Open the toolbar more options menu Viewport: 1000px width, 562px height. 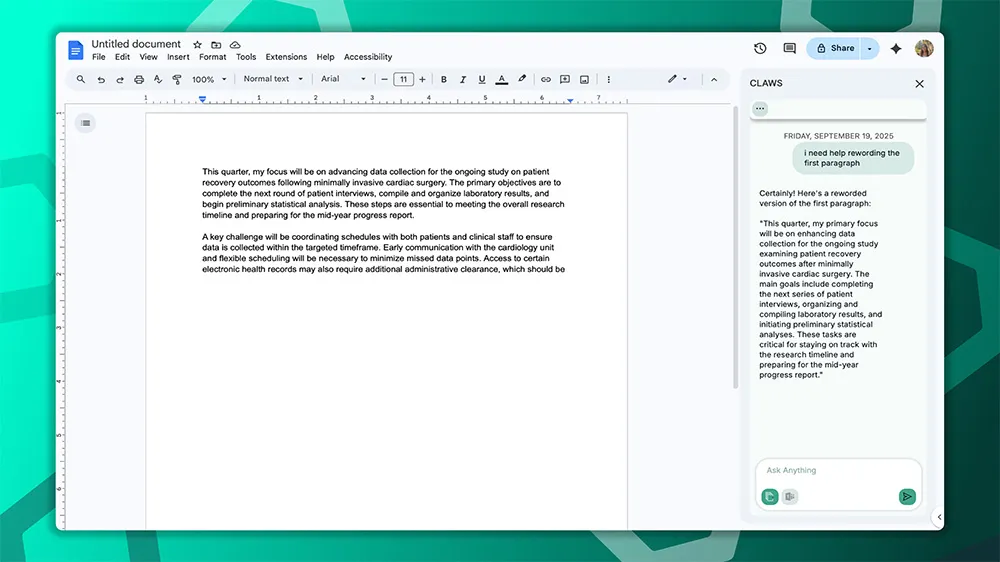pos(608,80)
